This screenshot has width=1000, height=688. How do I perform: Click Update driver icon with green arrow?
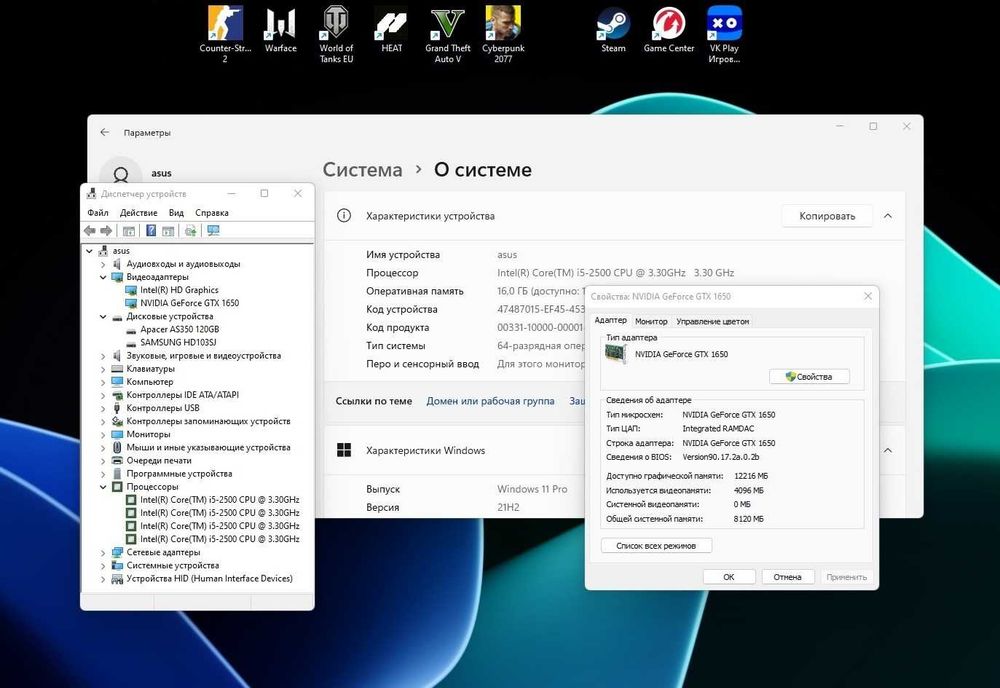point(190,231)
